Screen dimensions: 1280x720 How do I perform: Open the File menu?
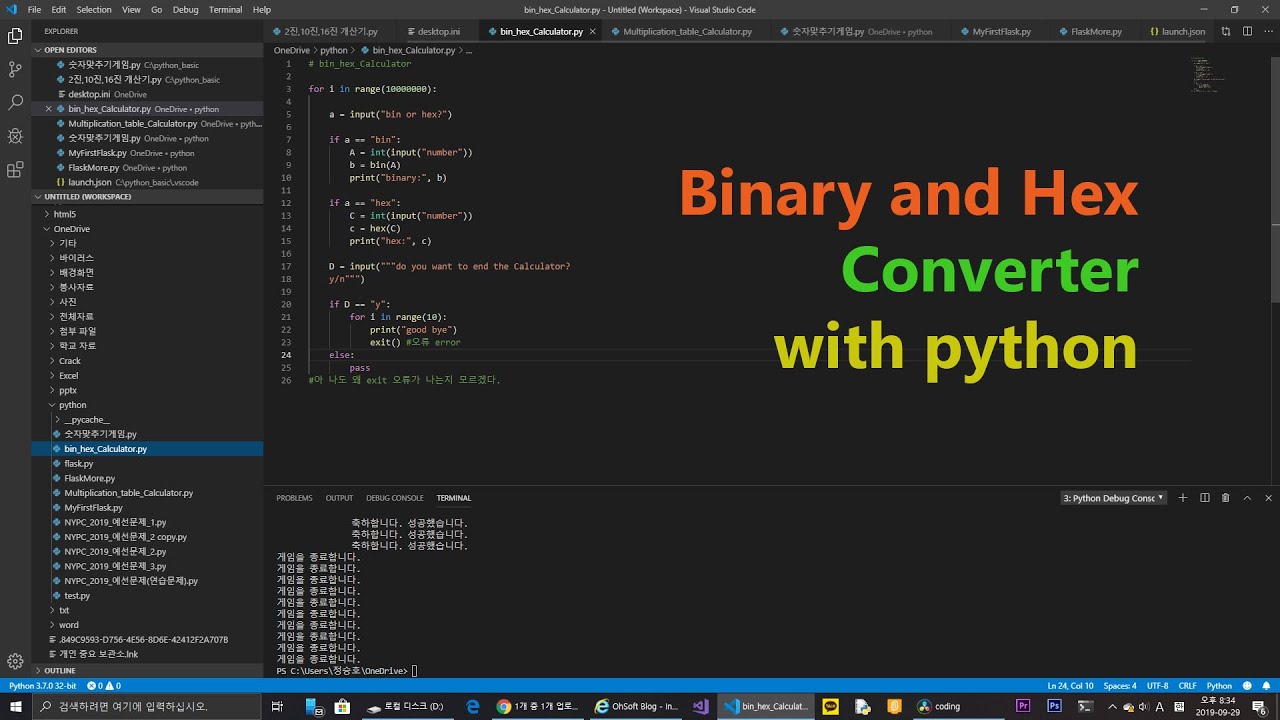tap(34, 10)
